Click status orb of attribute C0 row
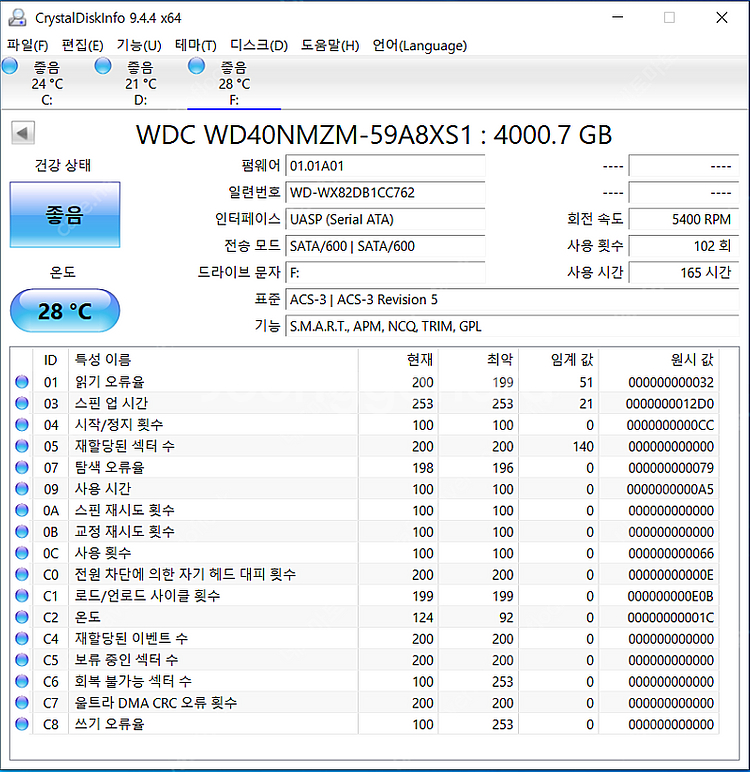750x772 pixels. (22, 574)
